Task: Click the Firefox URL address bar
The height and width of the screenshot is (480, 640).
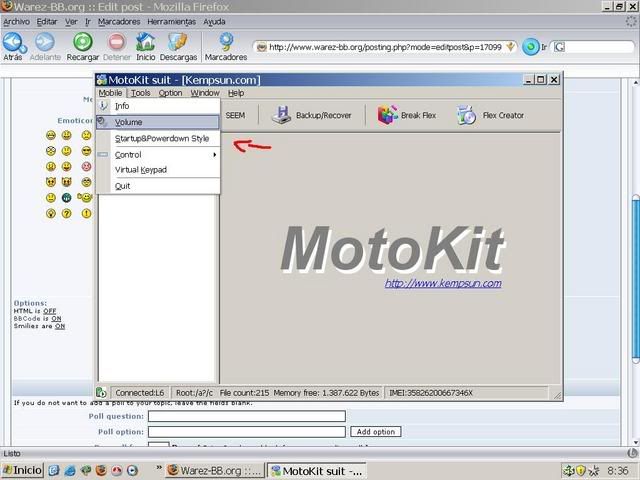Action: (x=384, y=47)
